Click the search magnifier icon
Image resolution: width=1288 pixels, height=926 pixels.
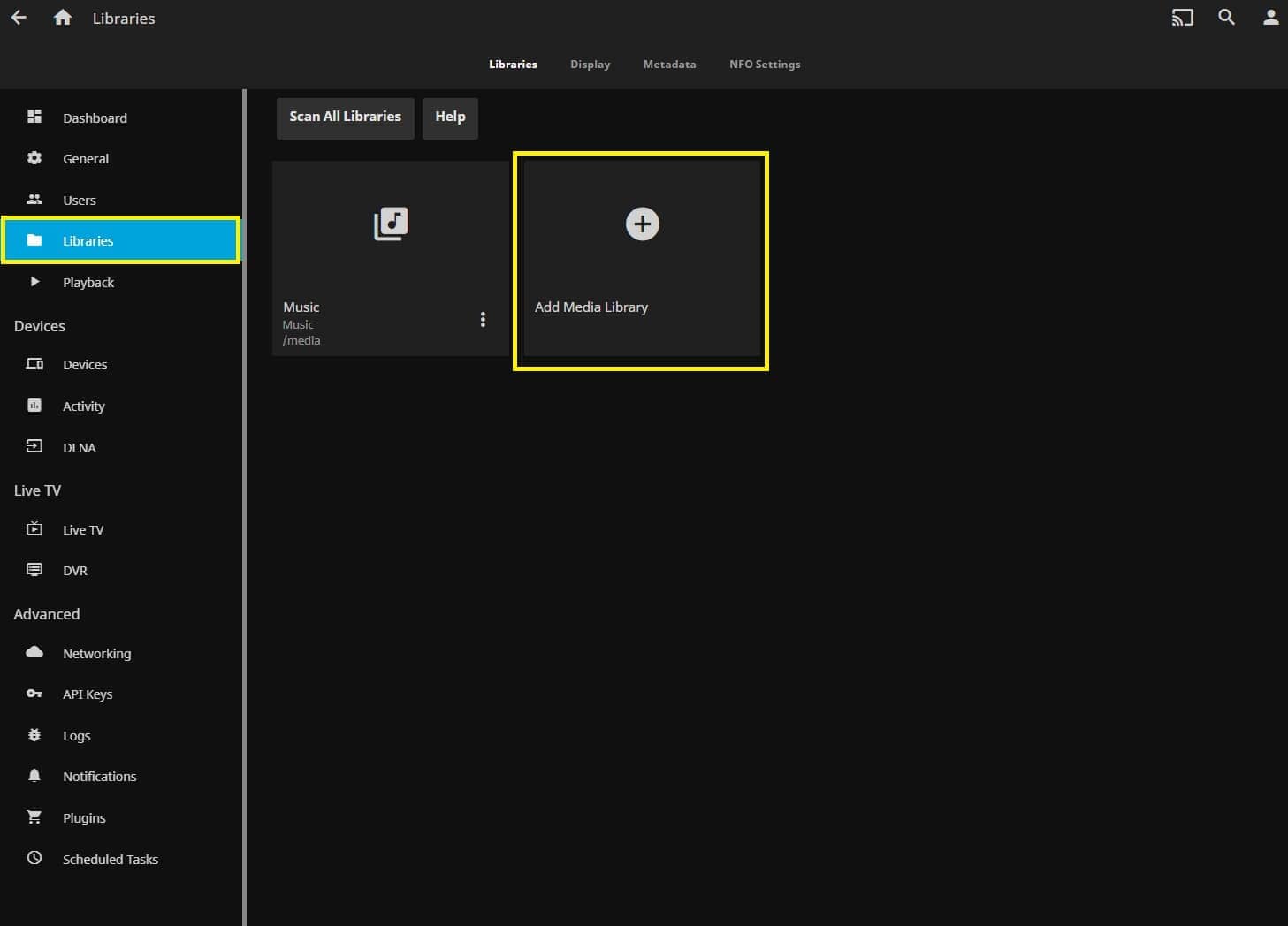(1226, 18)
